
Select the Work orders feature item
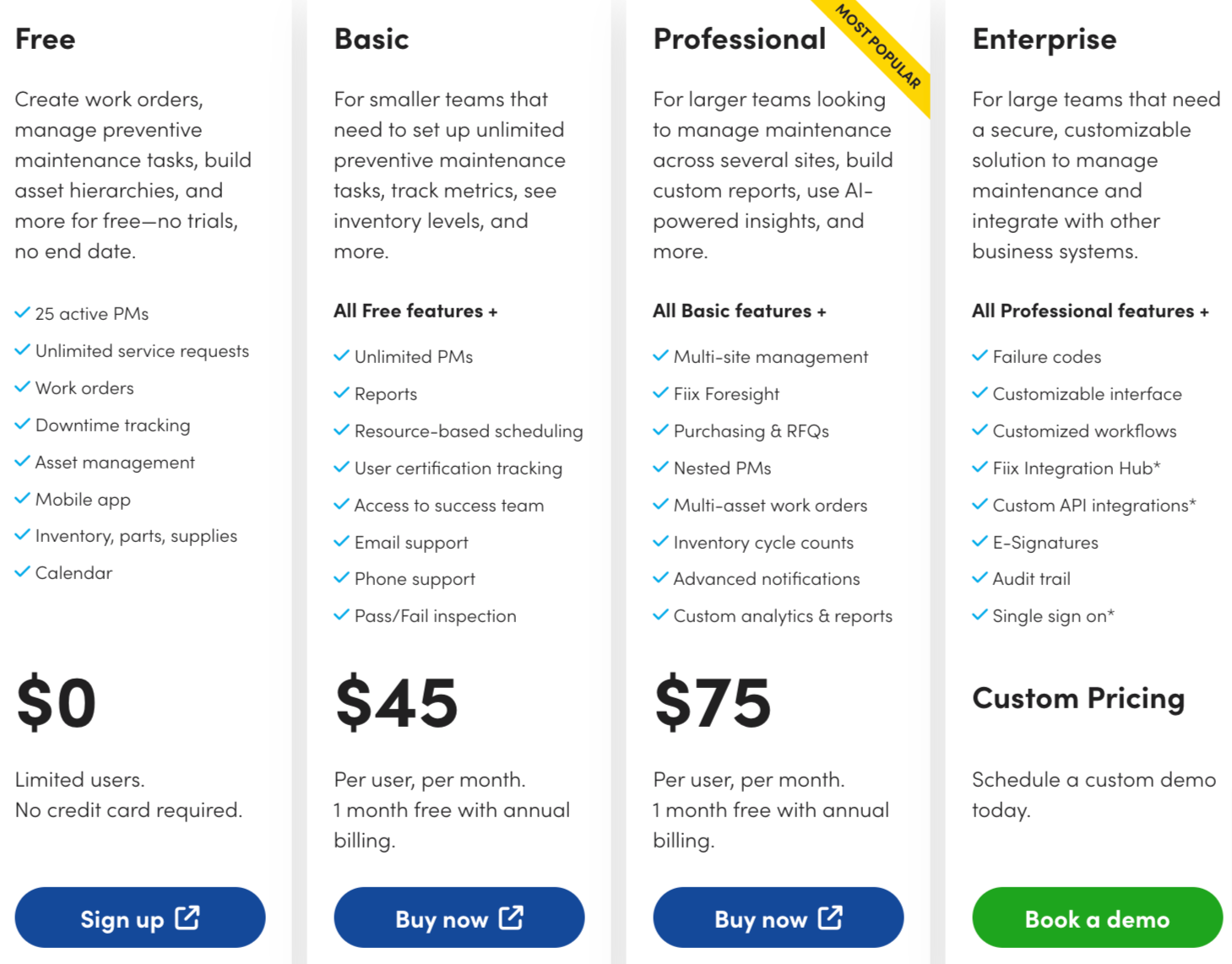coord(84,387)
